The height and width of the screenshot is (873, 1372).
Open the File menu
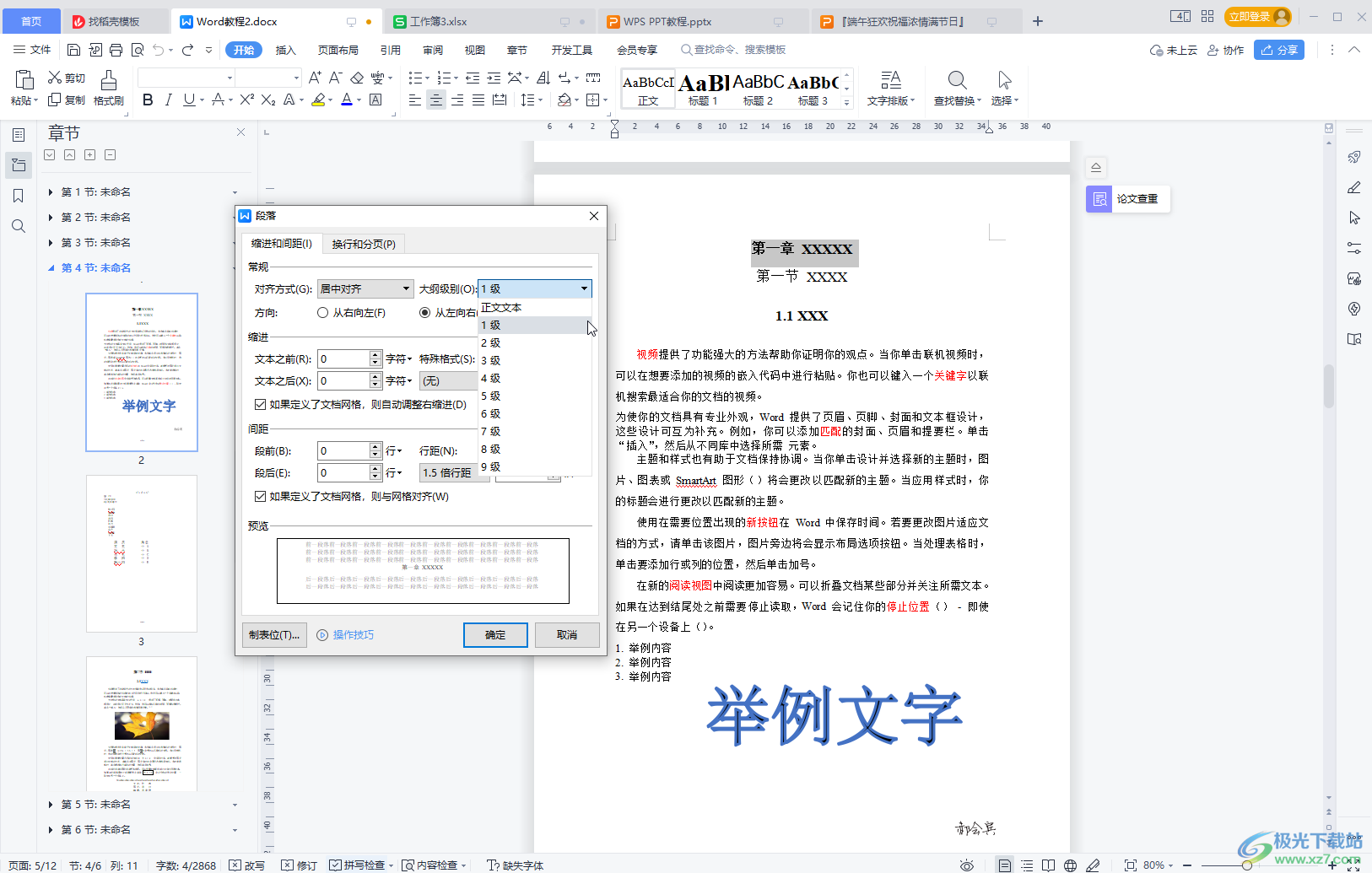tap(32, 50)
